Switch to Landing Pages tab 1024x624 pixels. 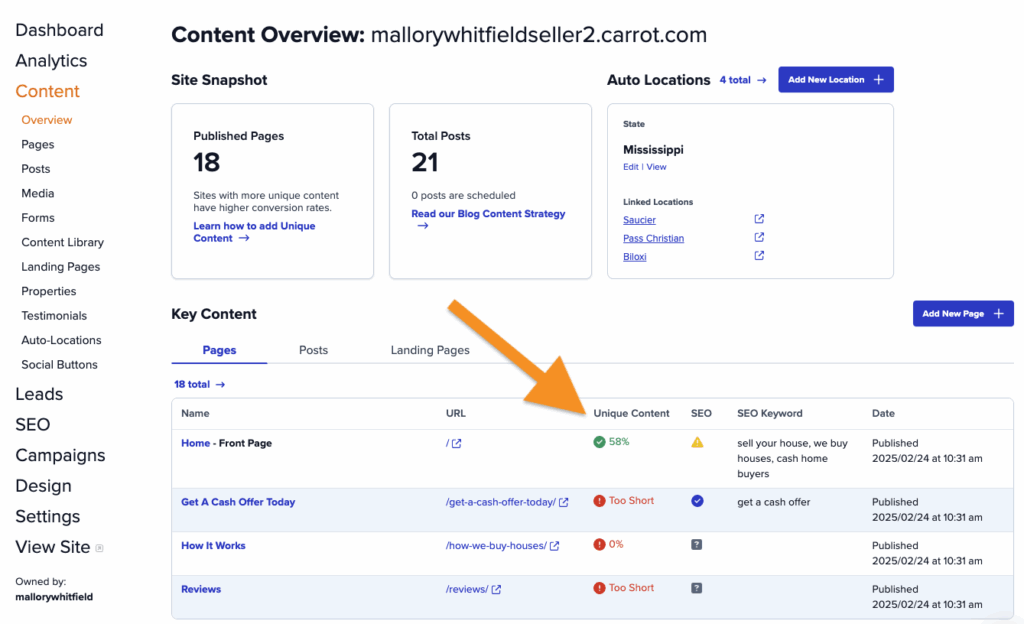430,350
